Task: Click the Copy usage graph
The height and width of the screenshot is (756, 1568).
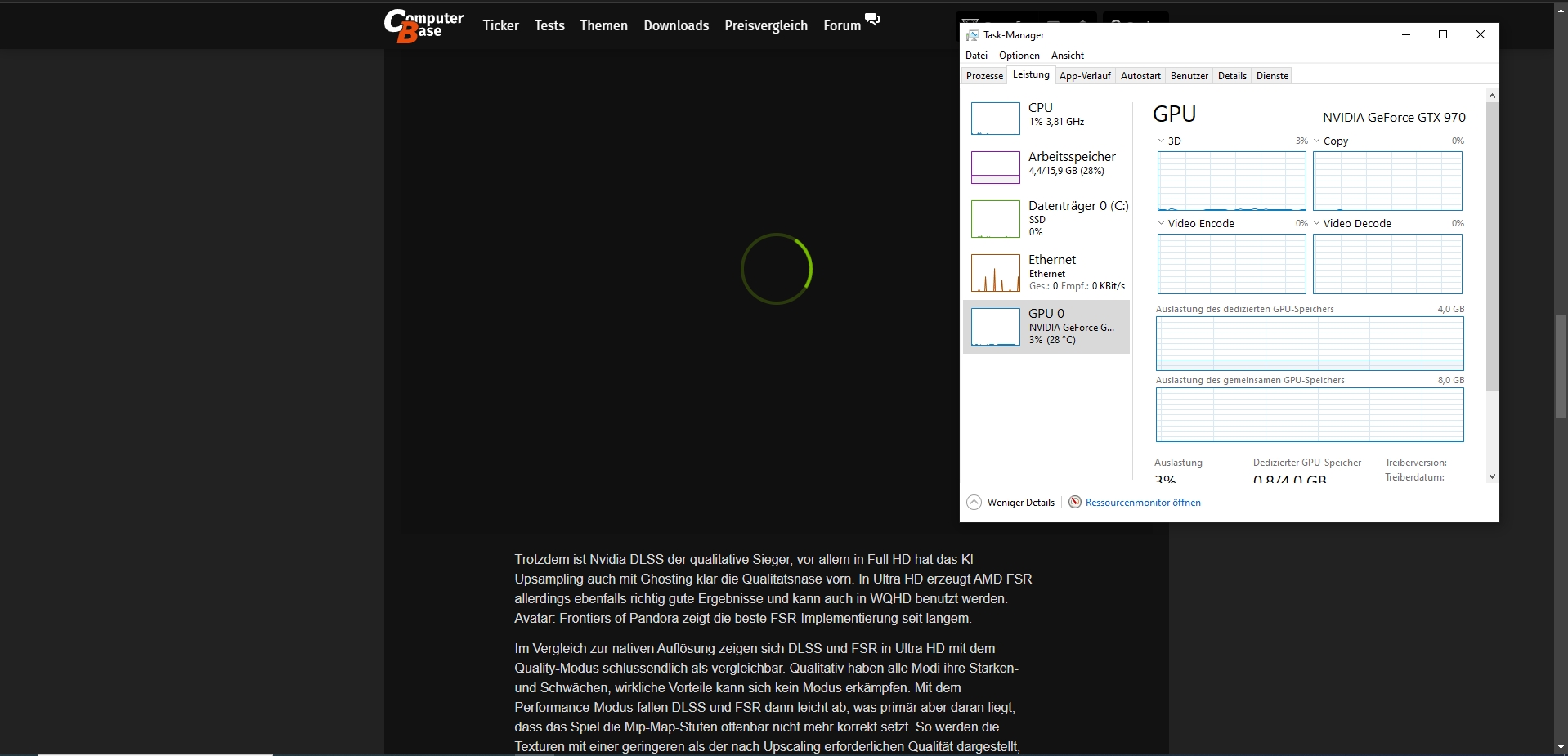Action: pos(1387,181)
